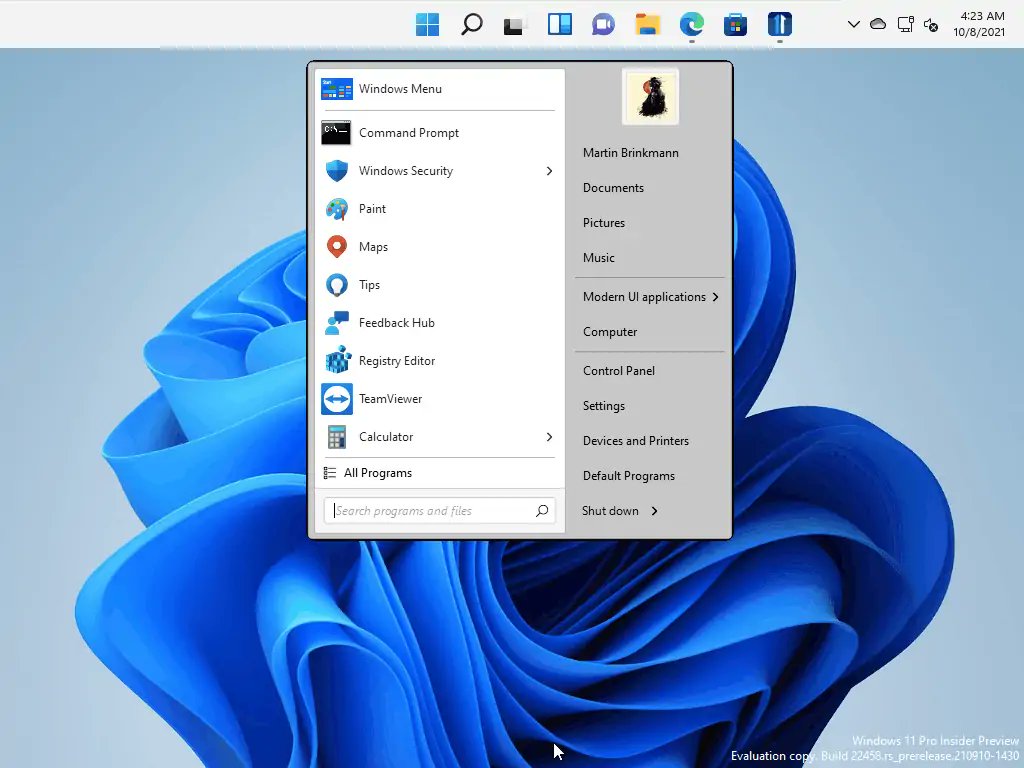Open Task View from the taskbar
The width and height of the screenshot is (1024, 768).
click(515, 25)
